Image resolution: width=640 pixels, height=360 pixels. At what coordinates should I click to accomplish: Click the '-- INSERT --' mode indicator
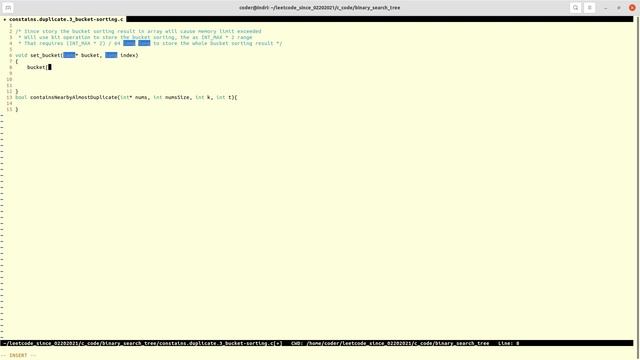[x=18, y=356]
